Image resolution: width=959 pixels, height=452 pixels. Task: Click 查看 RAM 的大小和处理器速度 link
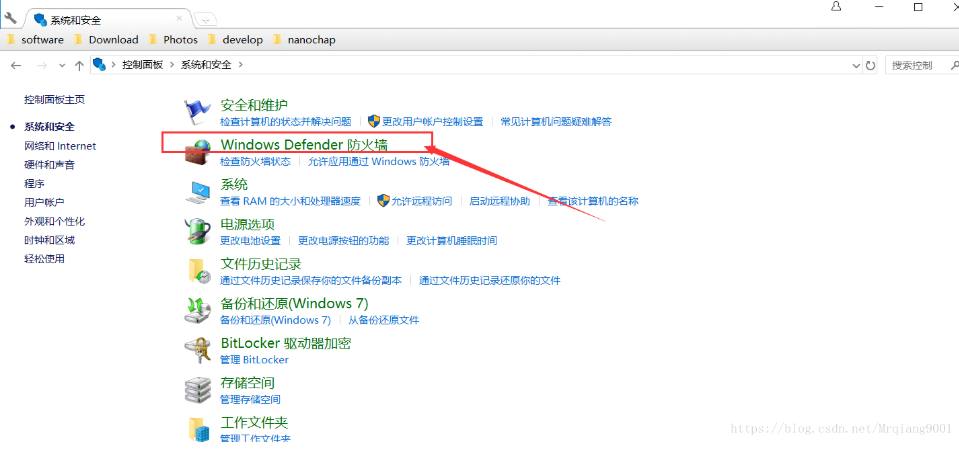click(x=291, y=201)
